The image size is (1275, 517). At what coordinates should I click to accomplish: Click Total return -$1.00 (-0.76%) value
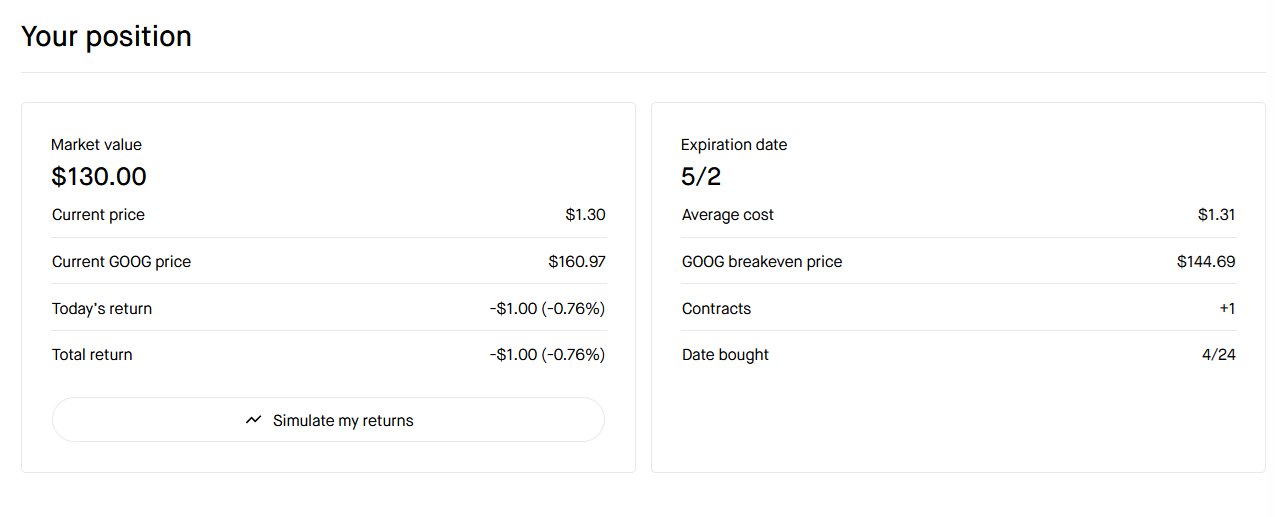pyautogui.click(x=548, y=355)
